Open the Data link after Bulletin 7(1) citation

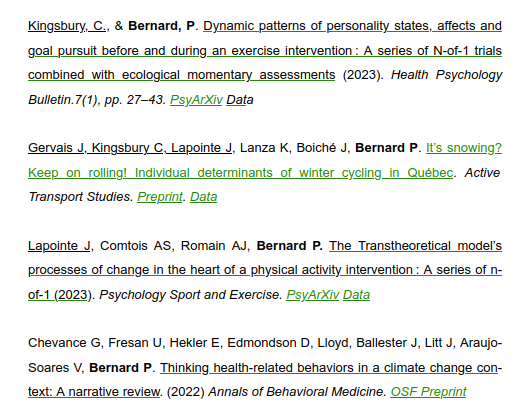tap(240, 100)
